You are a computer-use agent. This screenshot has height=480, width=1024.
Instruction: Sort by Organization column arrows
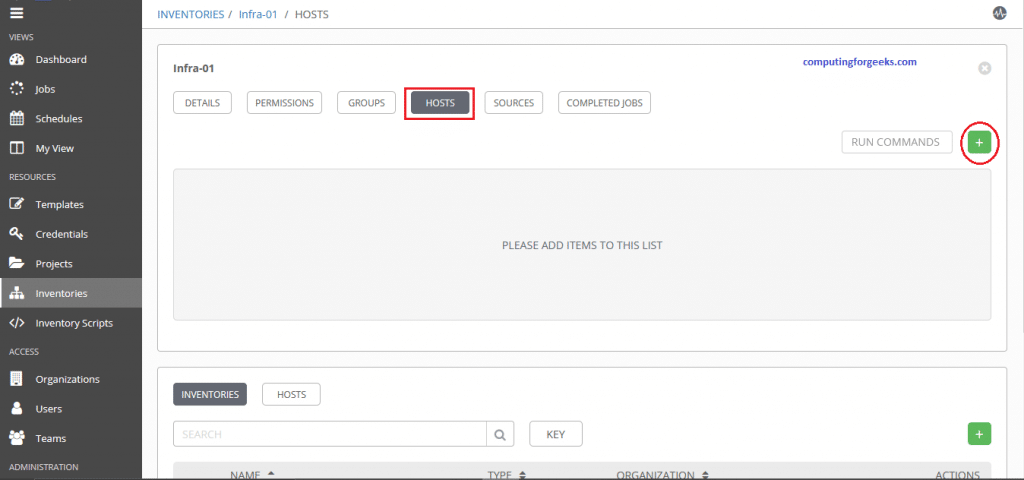[705, 475]
